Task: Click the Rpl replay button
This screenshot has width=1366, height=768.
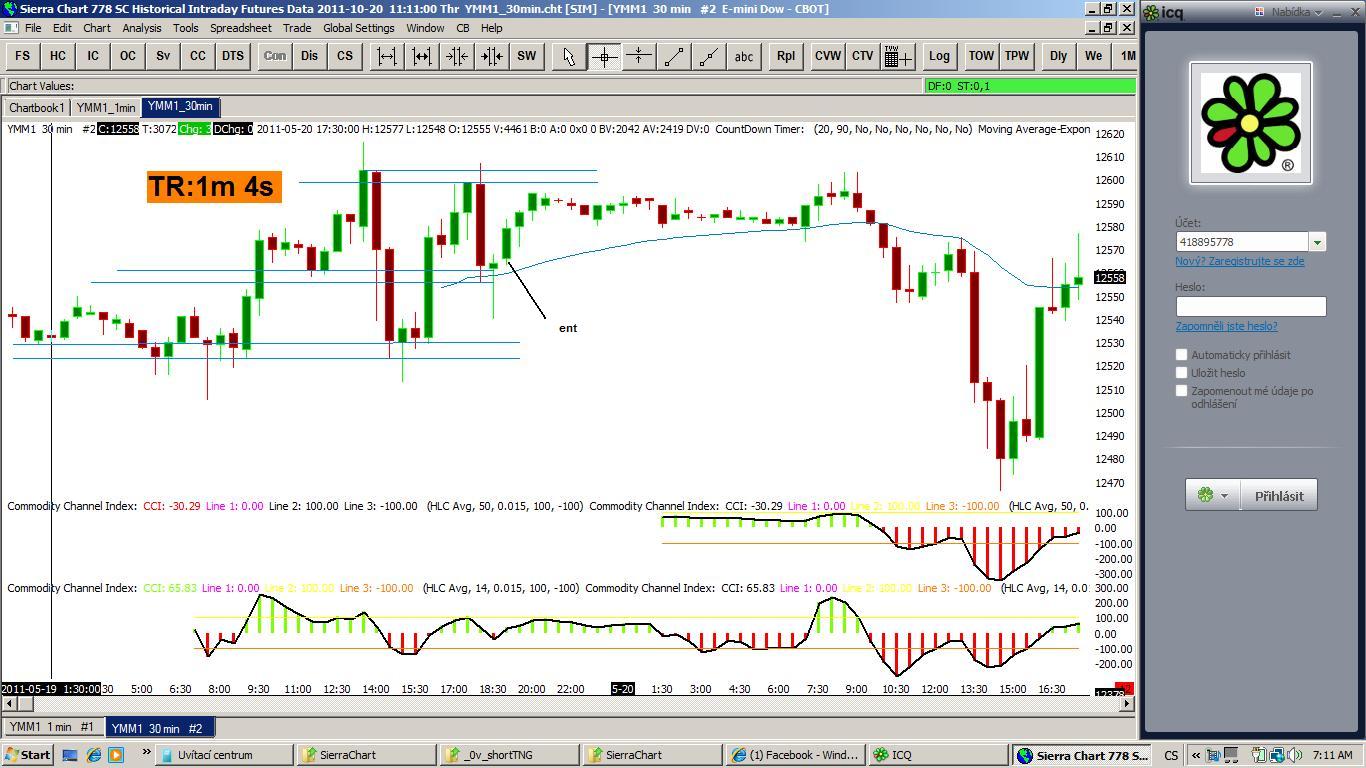Action: pyautogui.click(x=785, y=56)
